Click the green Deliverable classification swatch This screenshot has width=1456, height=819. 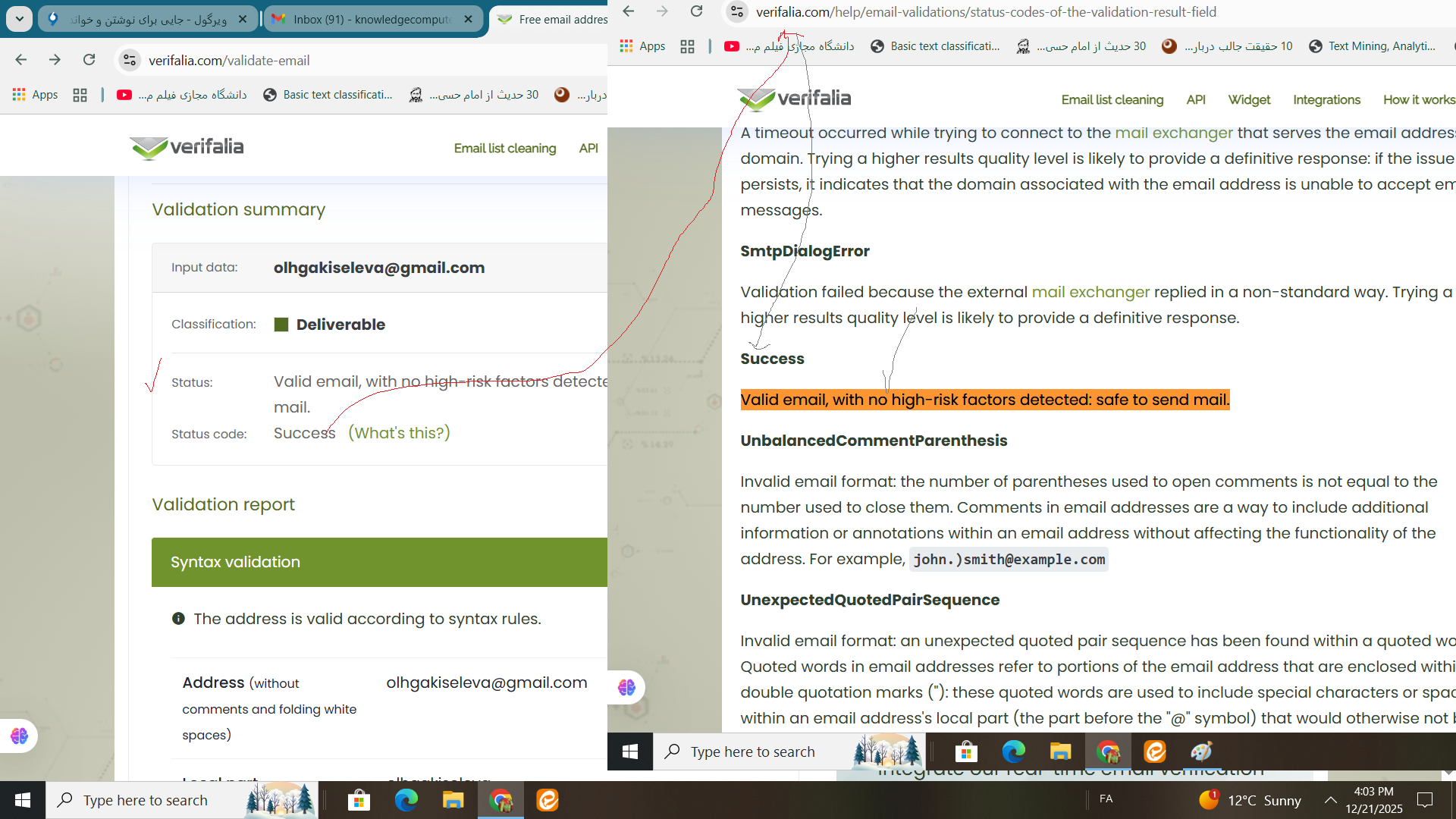coord(281,325)
